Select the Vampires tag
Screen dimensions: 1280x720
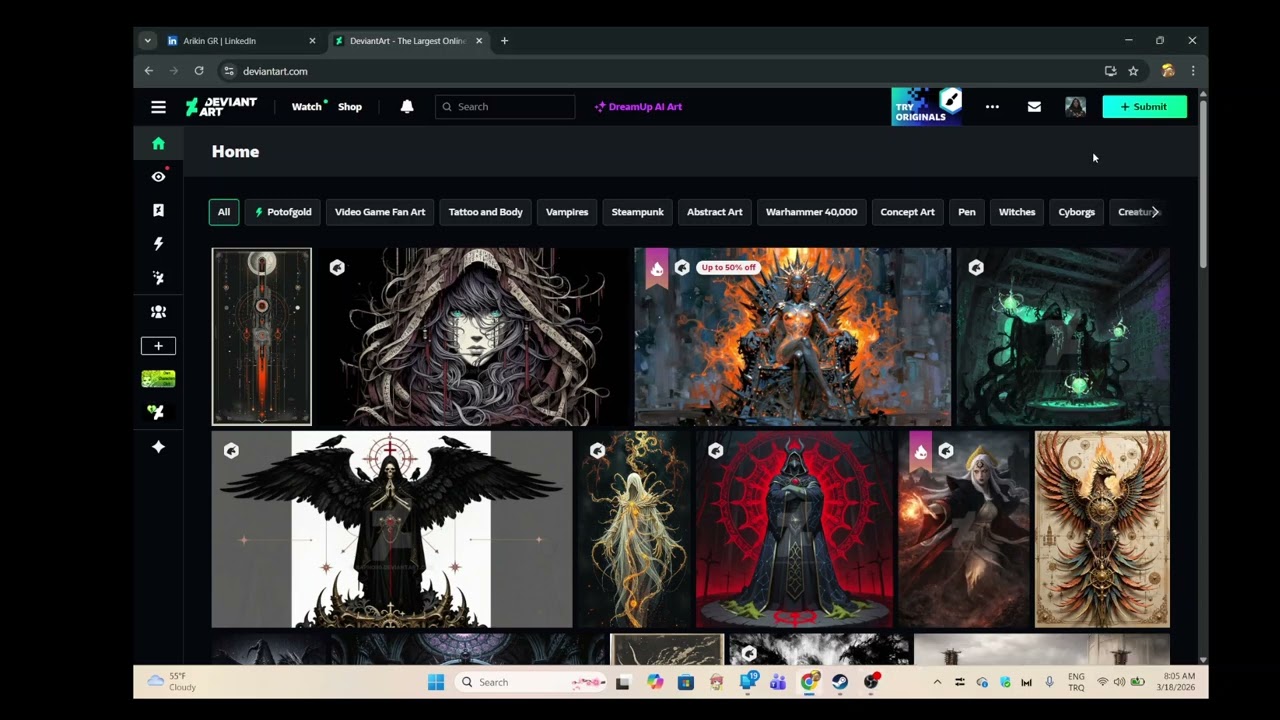567,212
